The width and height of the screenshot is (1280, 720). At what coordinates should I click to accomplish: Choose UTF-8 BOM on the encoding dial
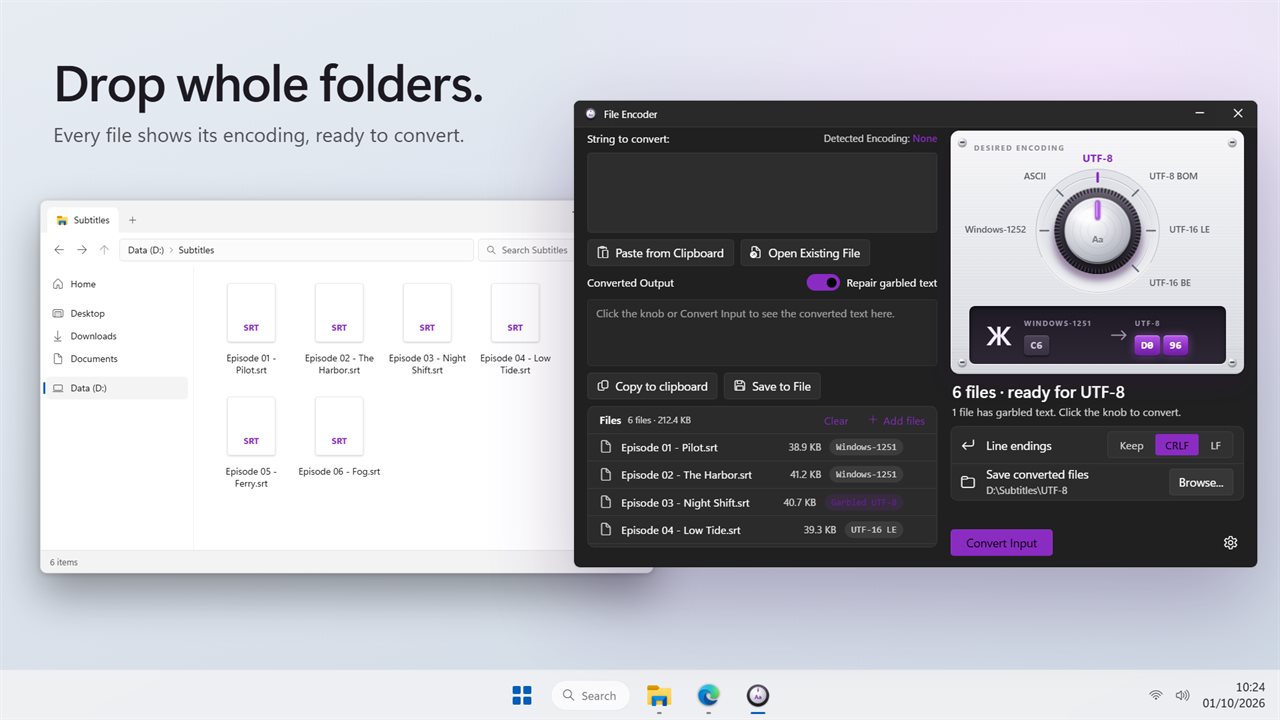1173,176
